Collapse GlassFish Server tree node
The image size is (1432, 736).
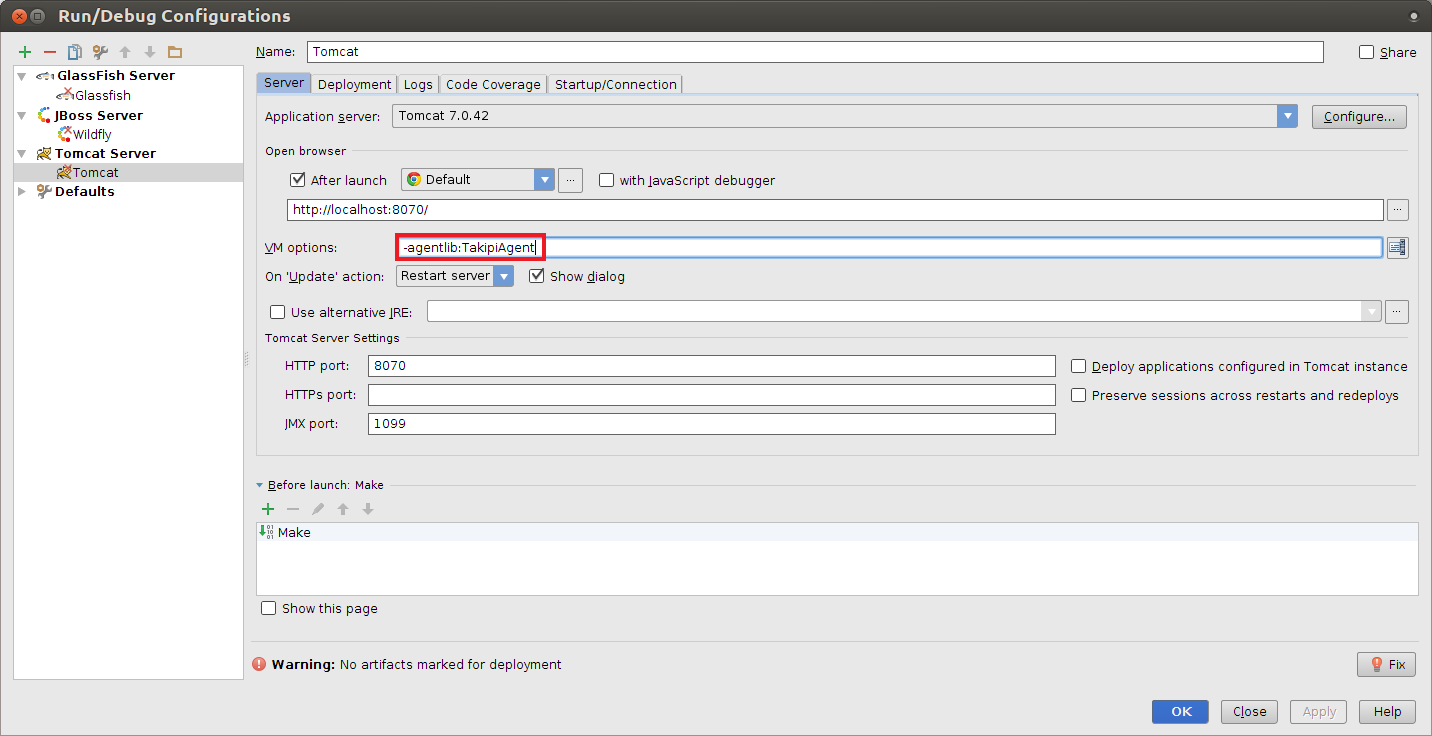tap(22, 76)
